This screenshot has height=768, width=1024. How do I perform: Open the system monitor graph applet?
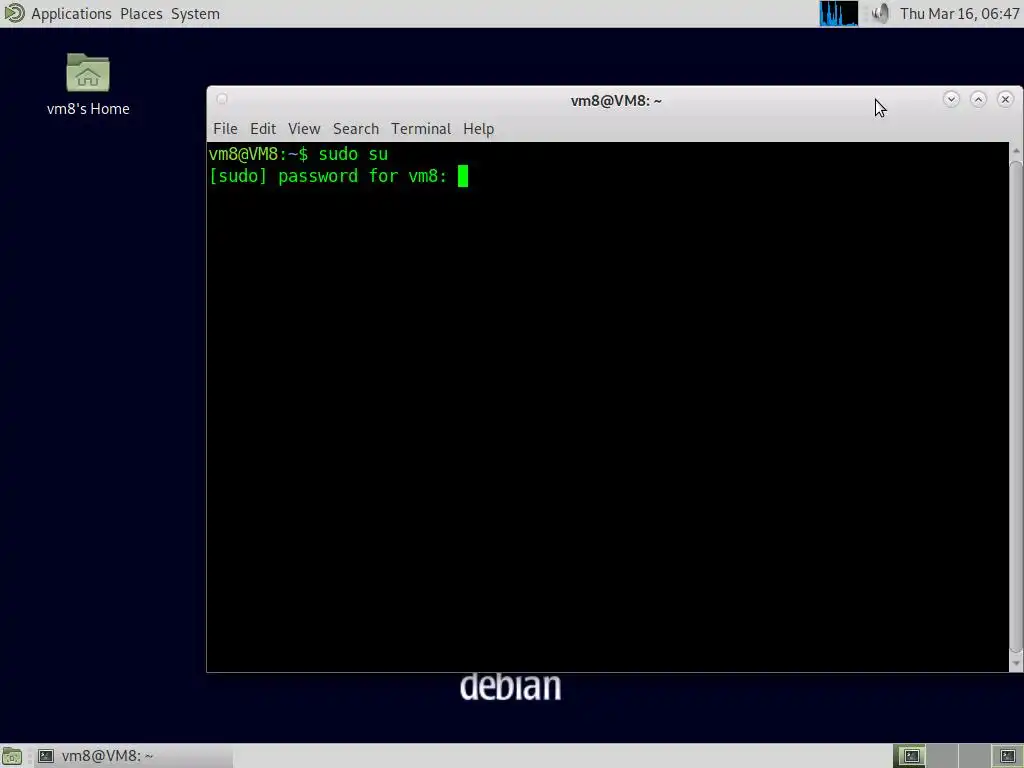coord(839,14)
